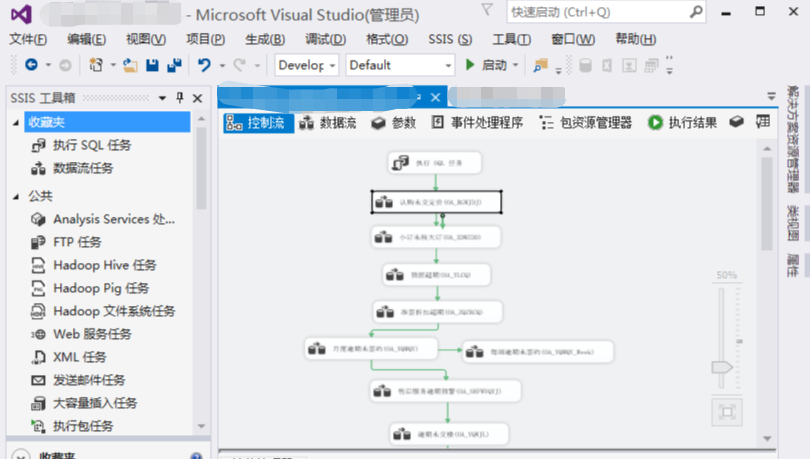Image resolution: width=810 pixels, height=459 pixels.
Task: Switch to the Package Explorer tab
Action: (x=586, y=123)
